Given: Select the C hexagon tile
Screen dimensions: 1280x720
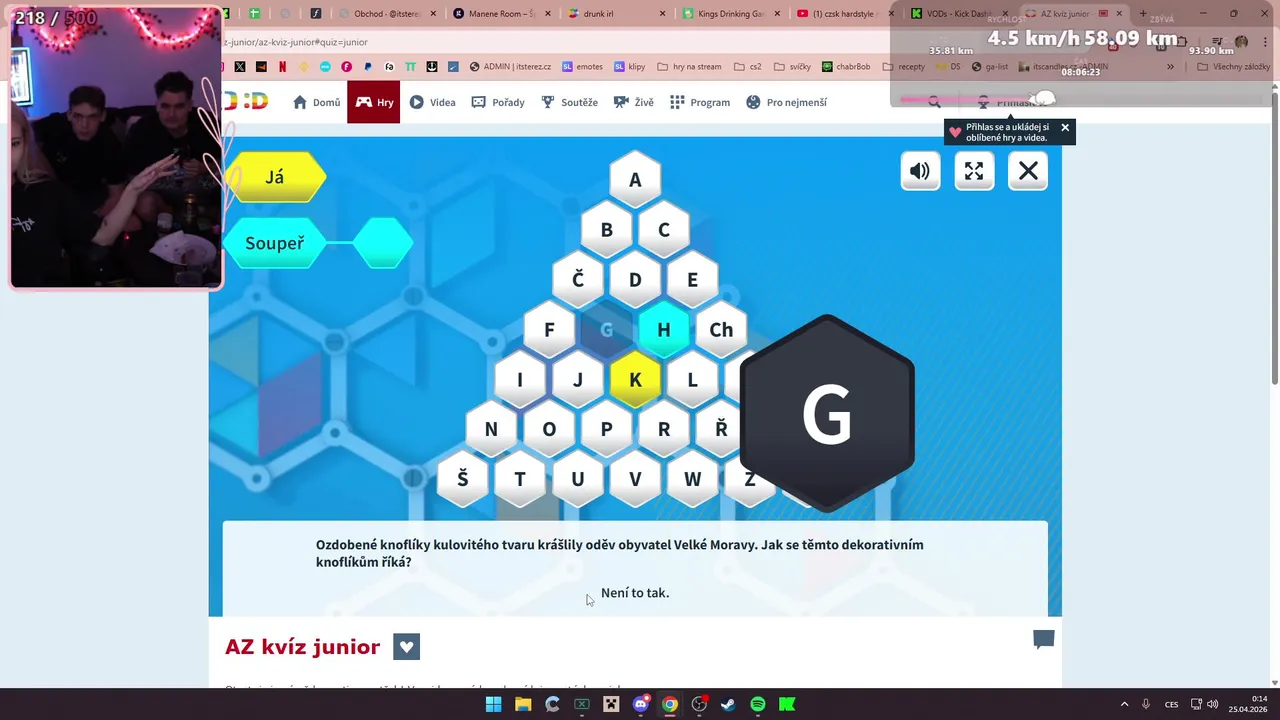Looking at the screenshot, I should [x=663, y=230].
